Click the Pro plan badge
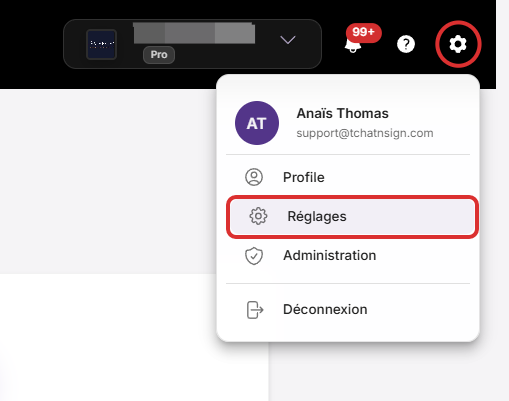Screen dimensions: 509x401 (159, 55)
